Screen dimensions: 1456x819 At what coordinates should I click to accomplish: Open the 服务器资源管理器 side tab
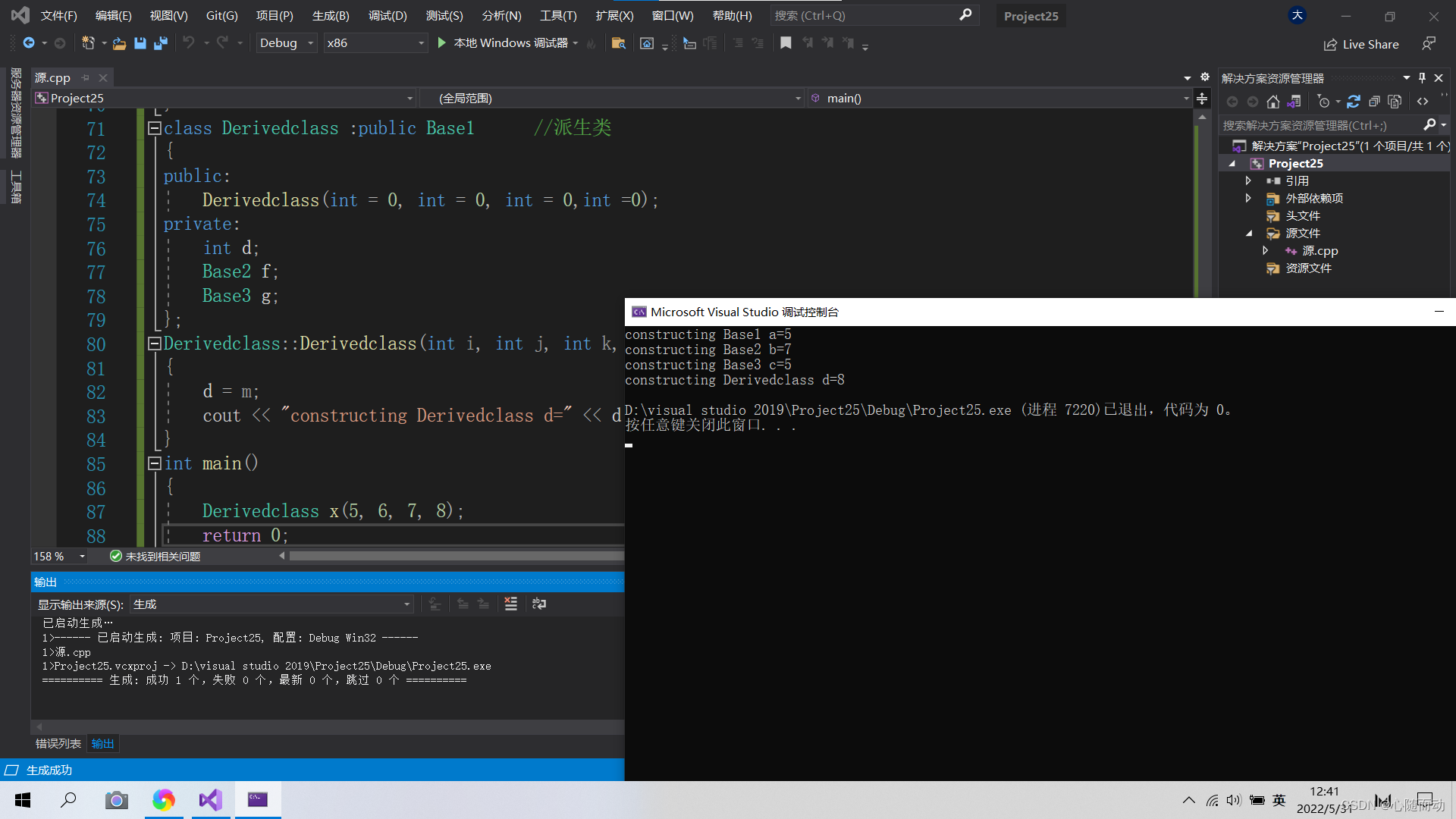tap(16, 112)
